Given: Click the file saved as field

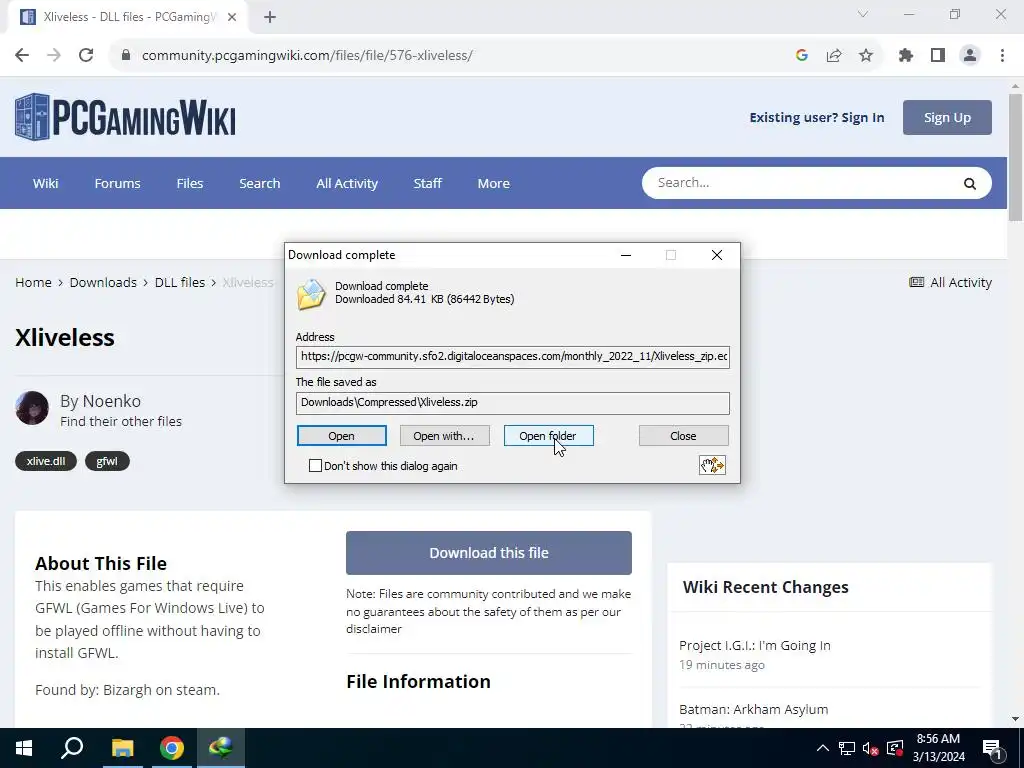Looking at the screenshot, I should [x=513, y=403].
